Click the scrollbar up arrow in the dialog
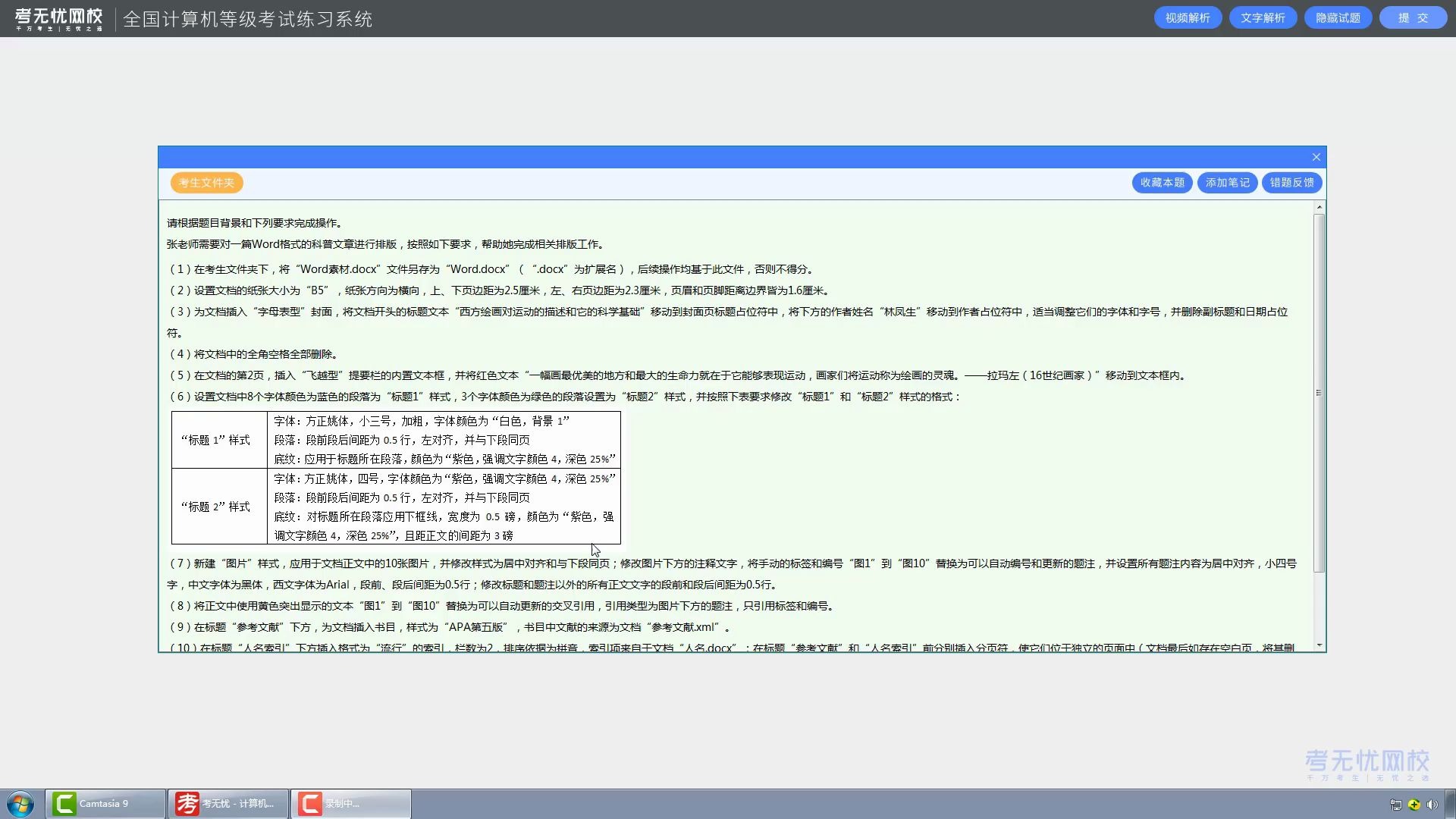Viewport: 1456px width, 819px height. tap(1319, 206)
